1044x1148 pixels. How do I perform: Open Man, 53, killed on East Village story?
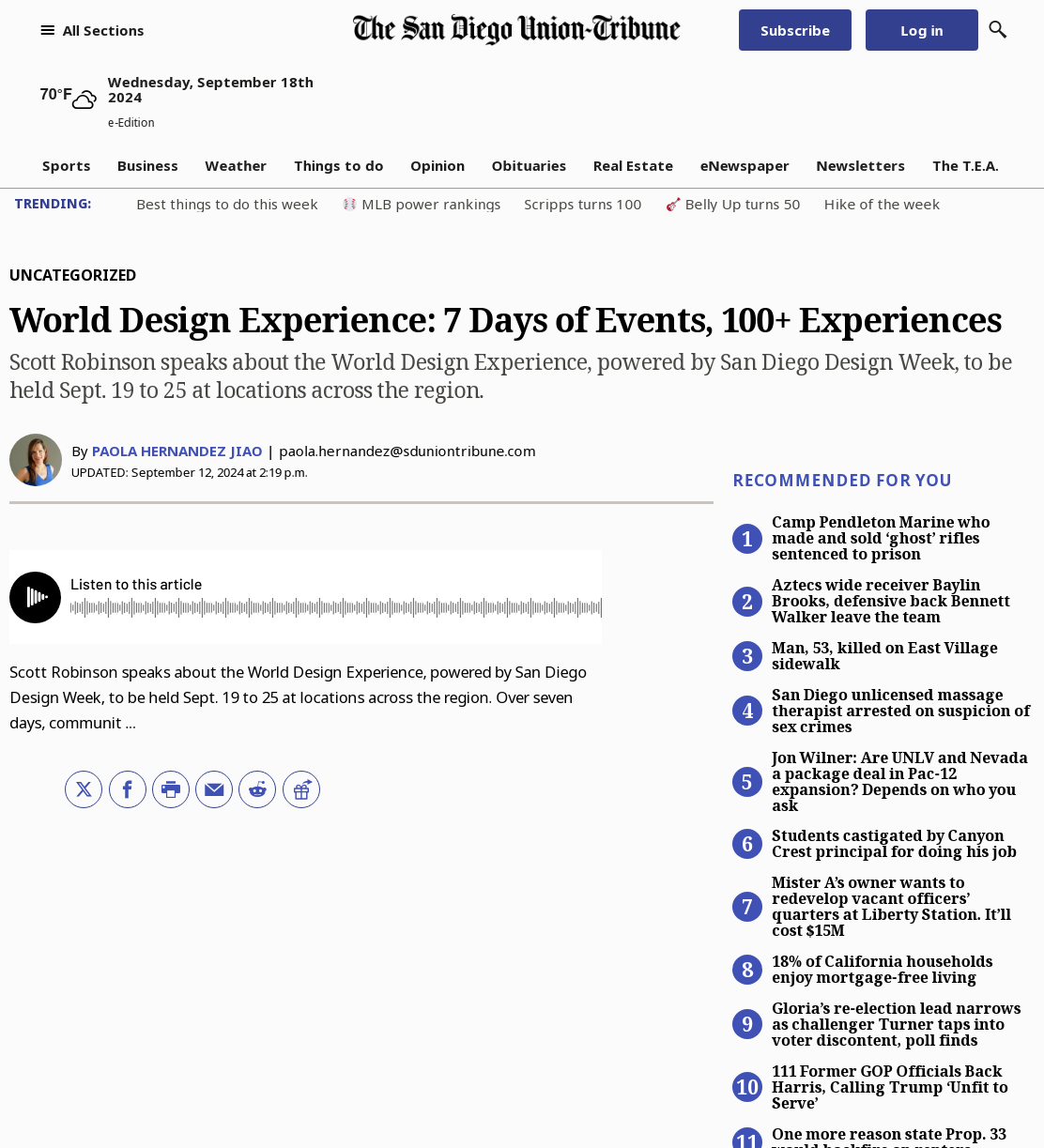[884, 656]
